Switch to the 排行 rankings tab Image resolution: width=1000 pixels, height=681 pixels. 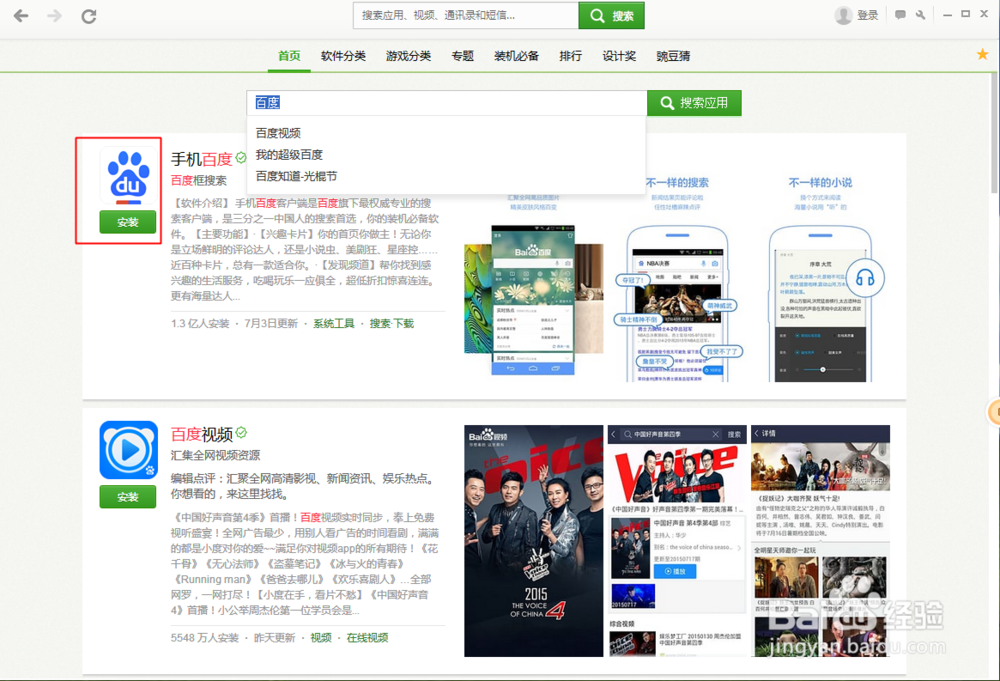point(570,56)
